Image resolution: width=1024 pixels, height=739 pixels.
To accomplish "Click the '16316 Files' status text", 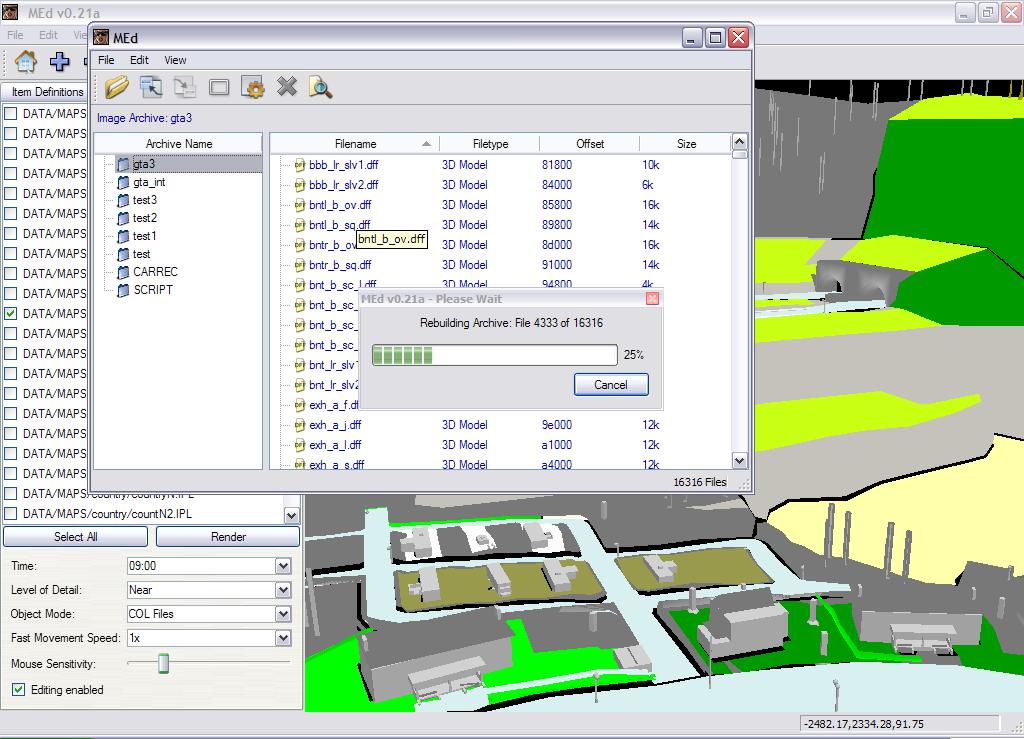I will pos(699,482).
